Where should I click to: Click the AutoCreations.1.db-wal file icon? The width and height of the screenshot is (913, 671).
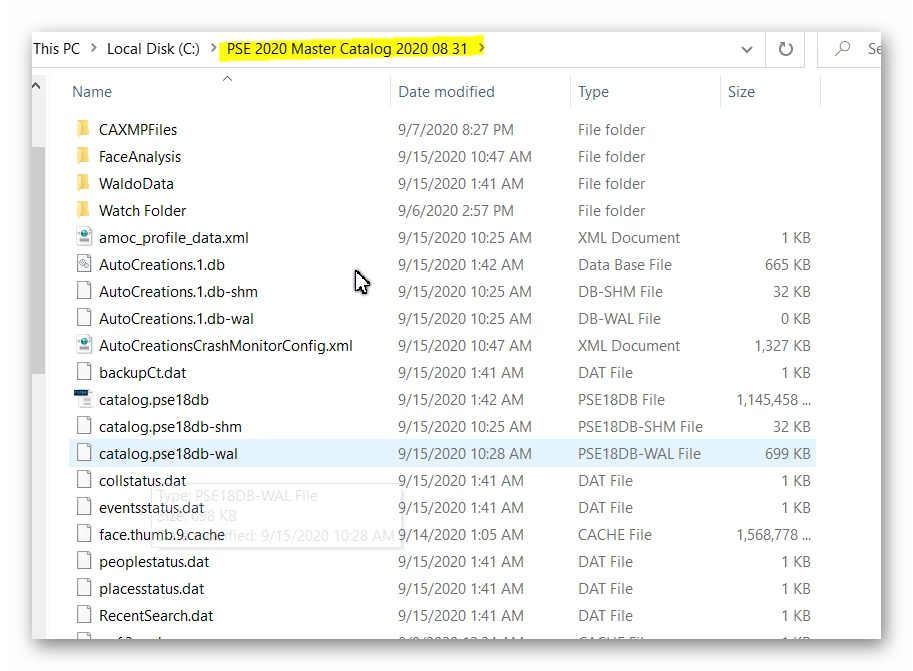(x=84, y=317)
